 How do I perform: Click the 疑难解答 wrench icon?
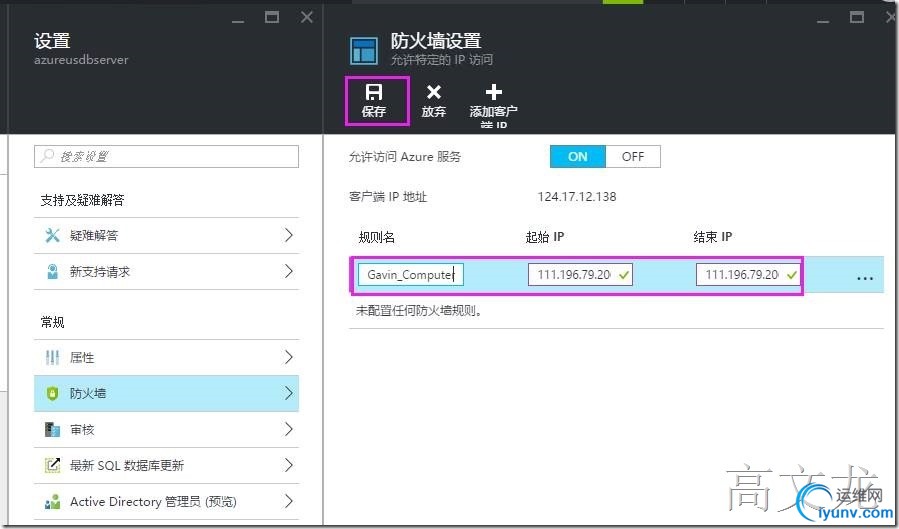52,235
